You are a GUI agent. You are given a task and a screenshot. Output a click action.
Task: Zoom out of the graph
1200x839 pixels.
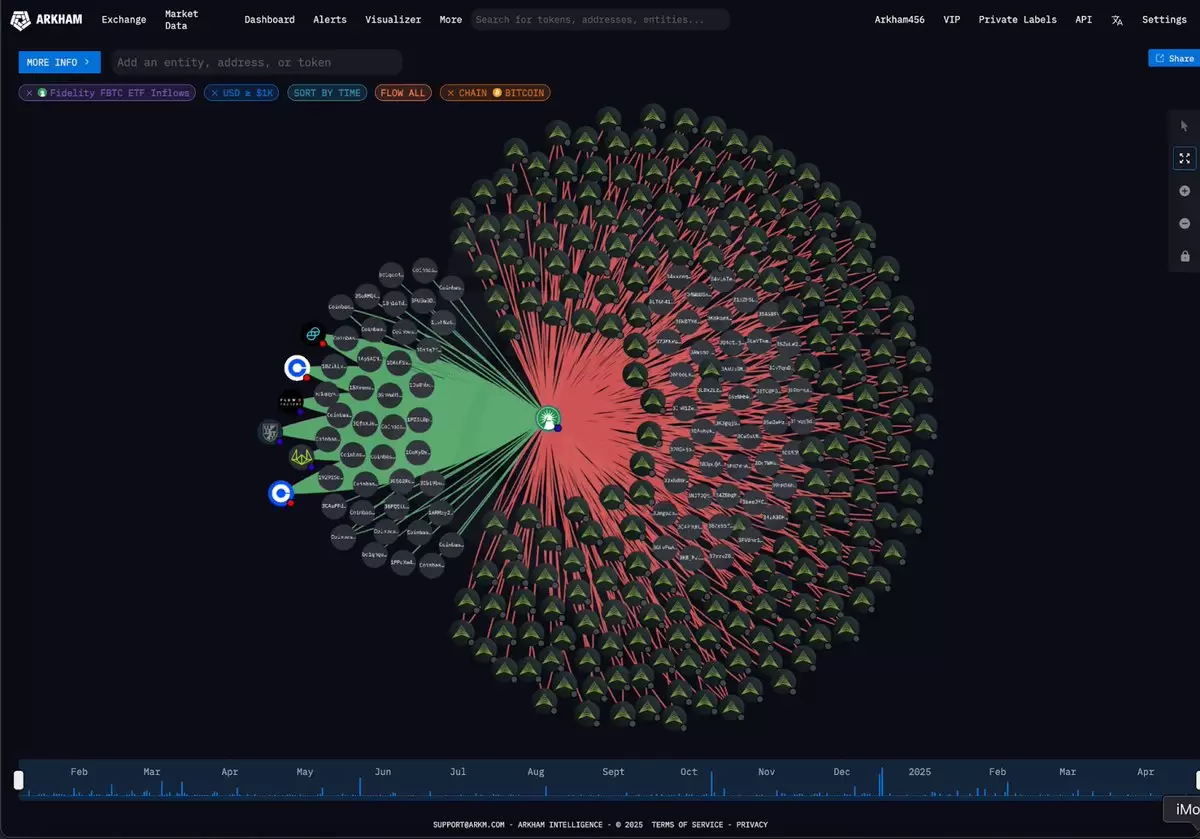(x=1185, y=224)
